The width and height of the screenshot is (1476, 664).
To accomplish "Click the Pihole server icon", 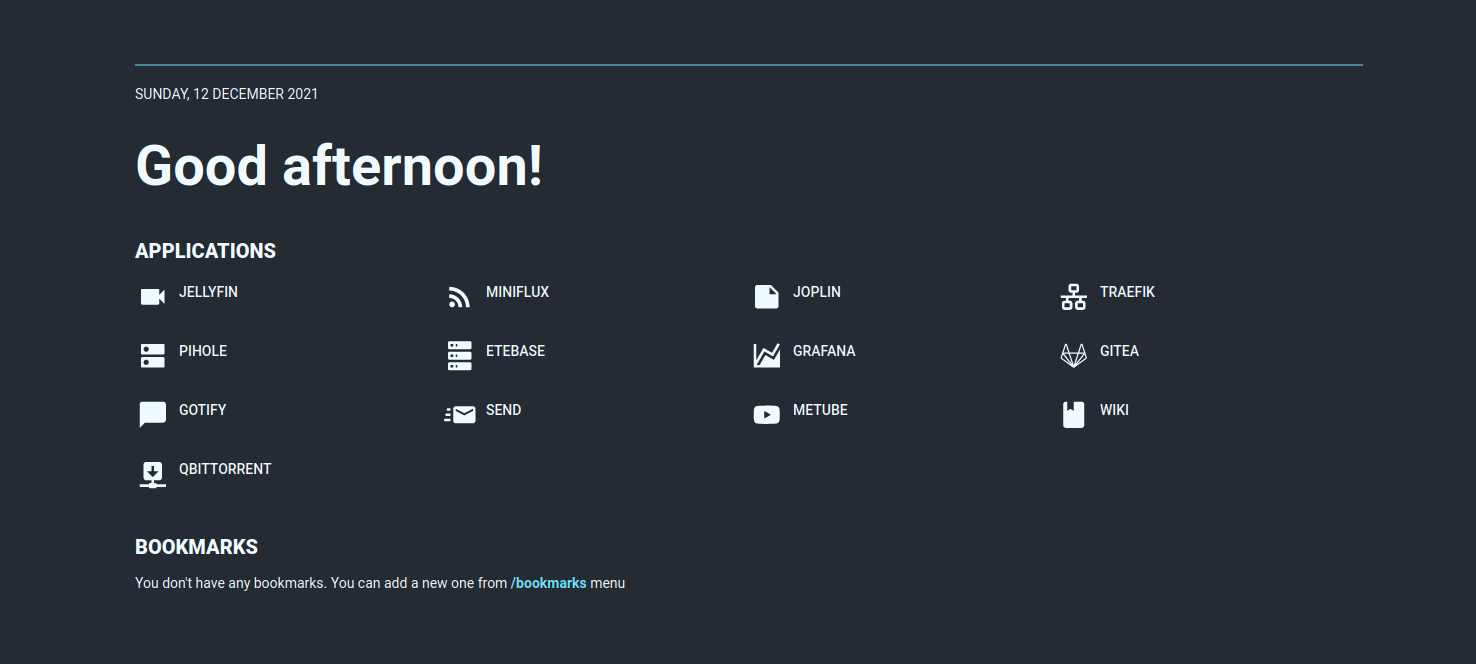I will 152,356.
